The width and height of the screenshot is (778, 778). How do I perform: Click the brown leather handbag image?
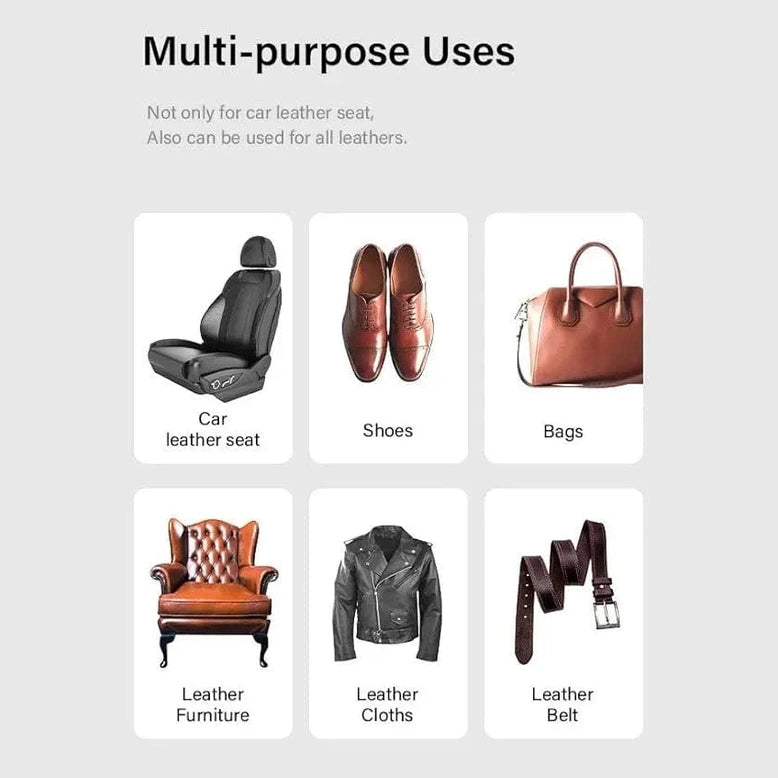click(579, 315)
